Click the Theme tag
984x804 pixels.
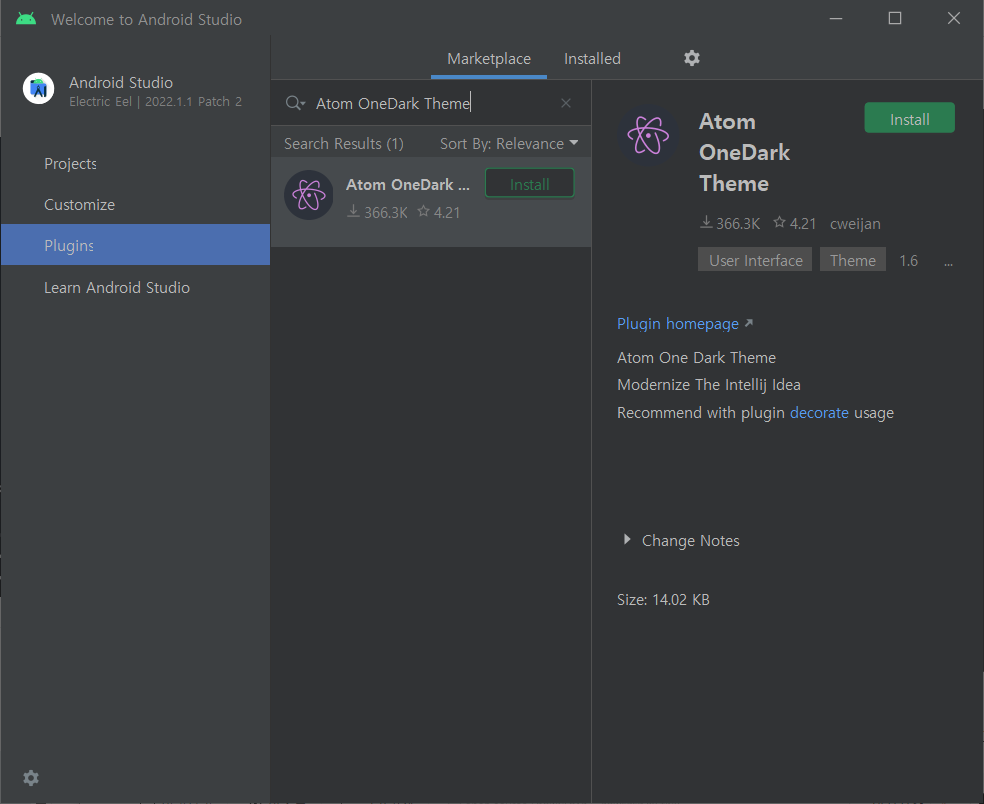[x=852, y=260]
